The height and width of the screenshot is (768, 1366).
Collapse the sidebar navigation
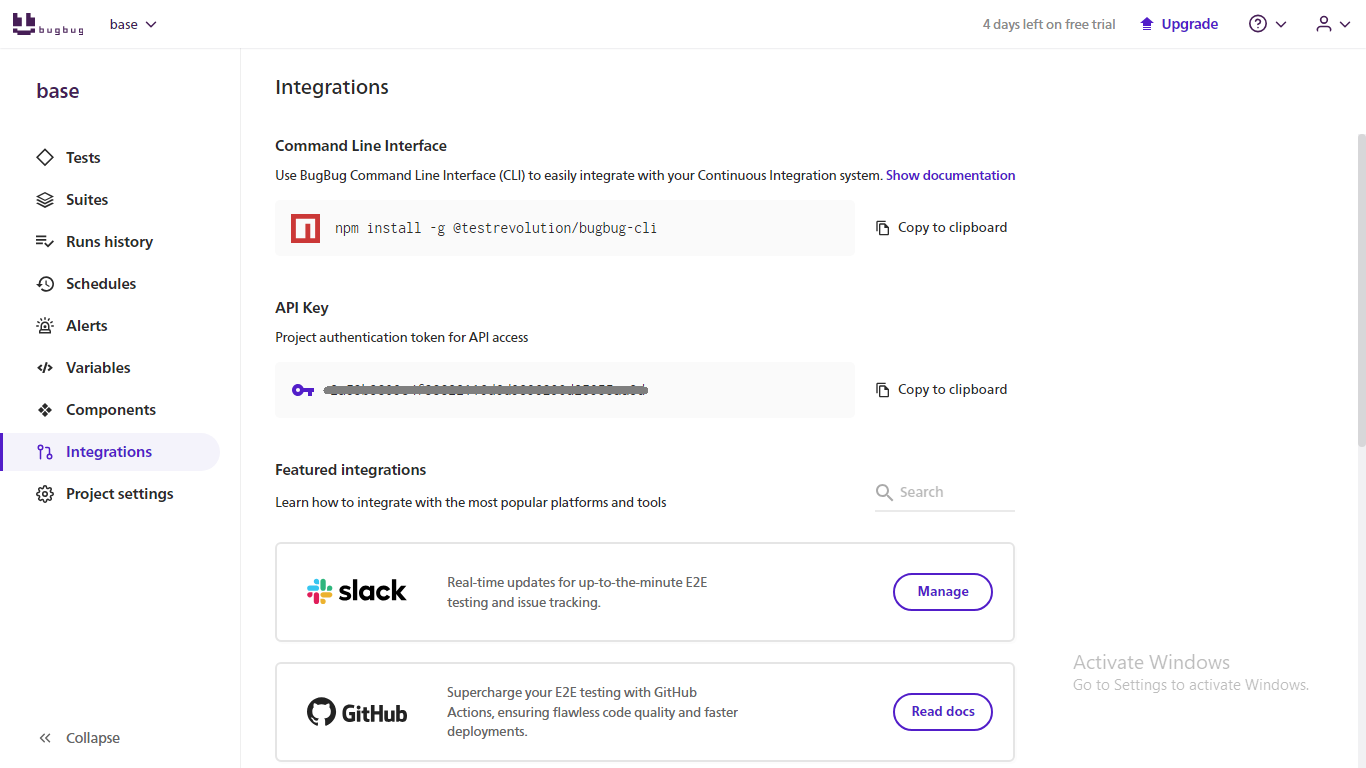tap(80, 738)
